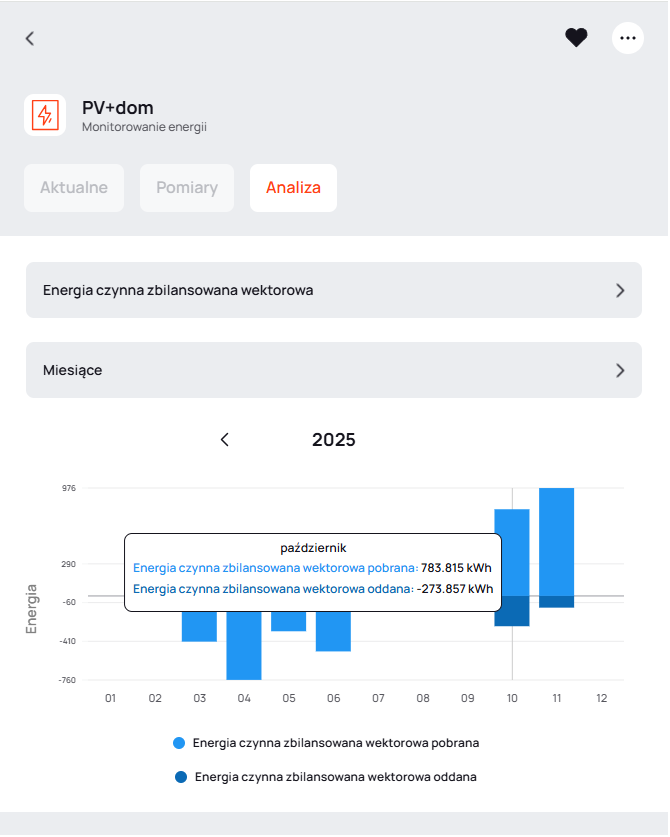
Task: Go to previous year with chart arrow
Action: 225,440
